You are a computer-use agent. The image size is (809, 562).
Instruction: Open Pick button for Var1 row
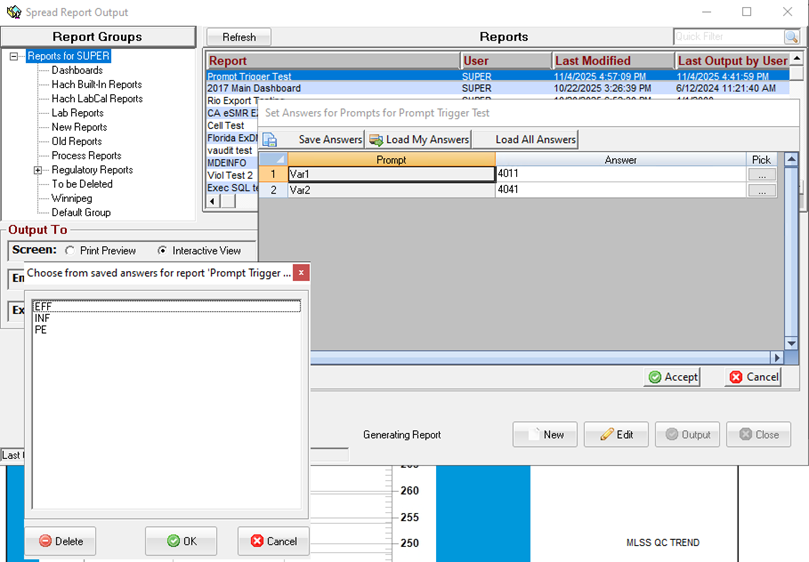761,174
